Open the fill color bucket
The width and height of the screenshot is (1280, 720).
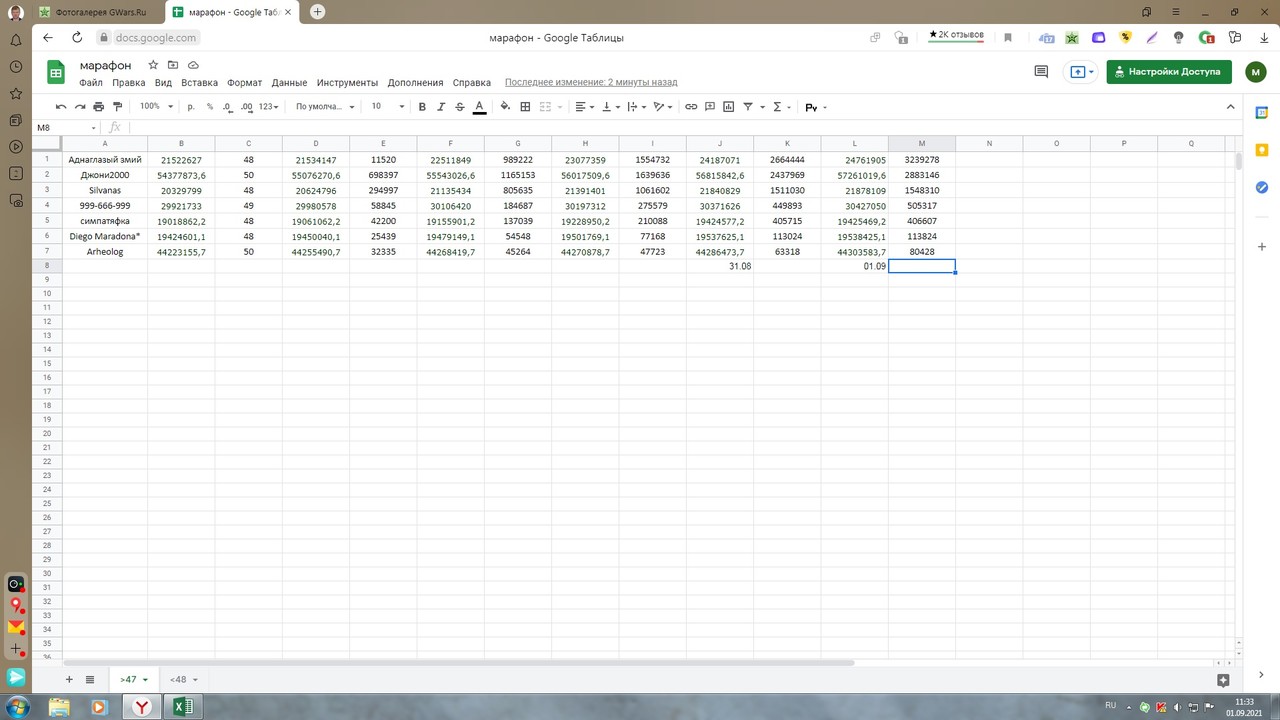(505, 106)
